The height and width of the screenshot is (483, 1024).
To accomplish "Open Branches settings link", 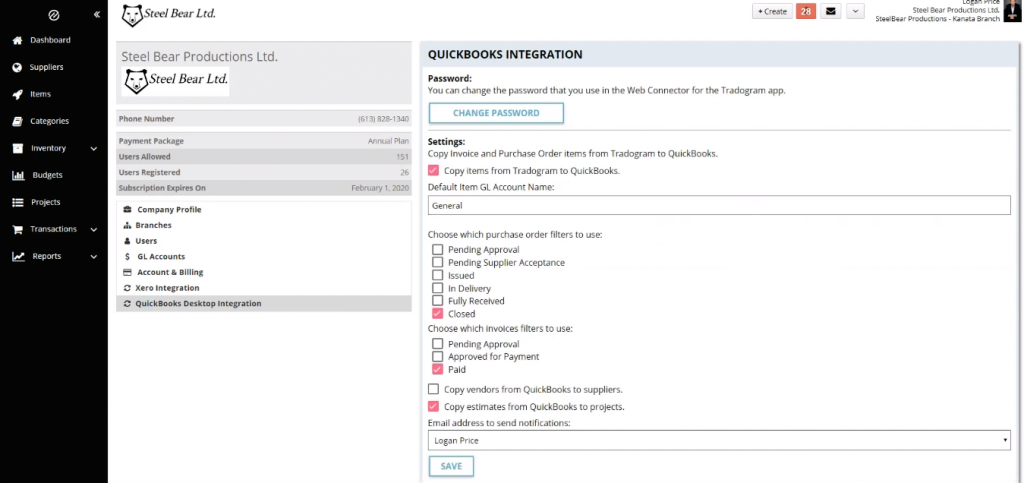I will (153, 226).
